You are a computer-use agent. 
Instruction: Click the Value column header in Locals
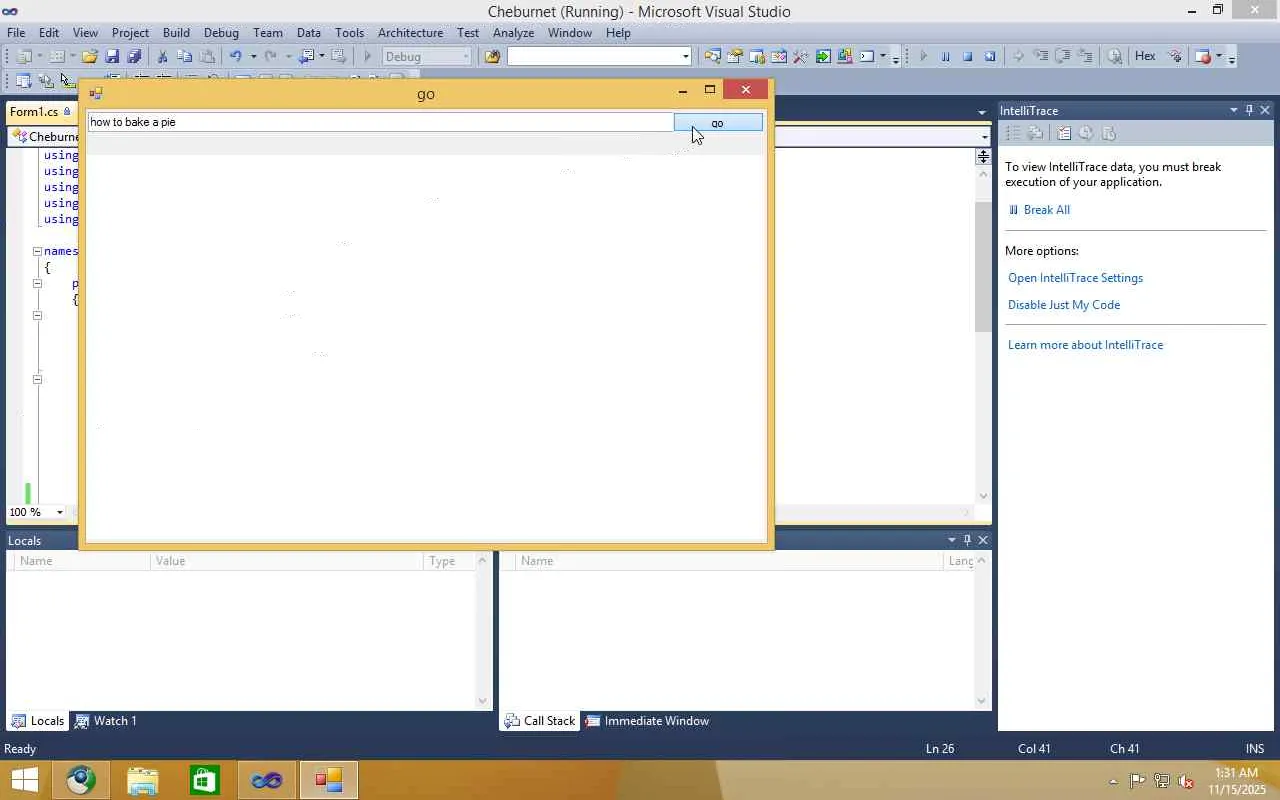[x=288, y=561]
